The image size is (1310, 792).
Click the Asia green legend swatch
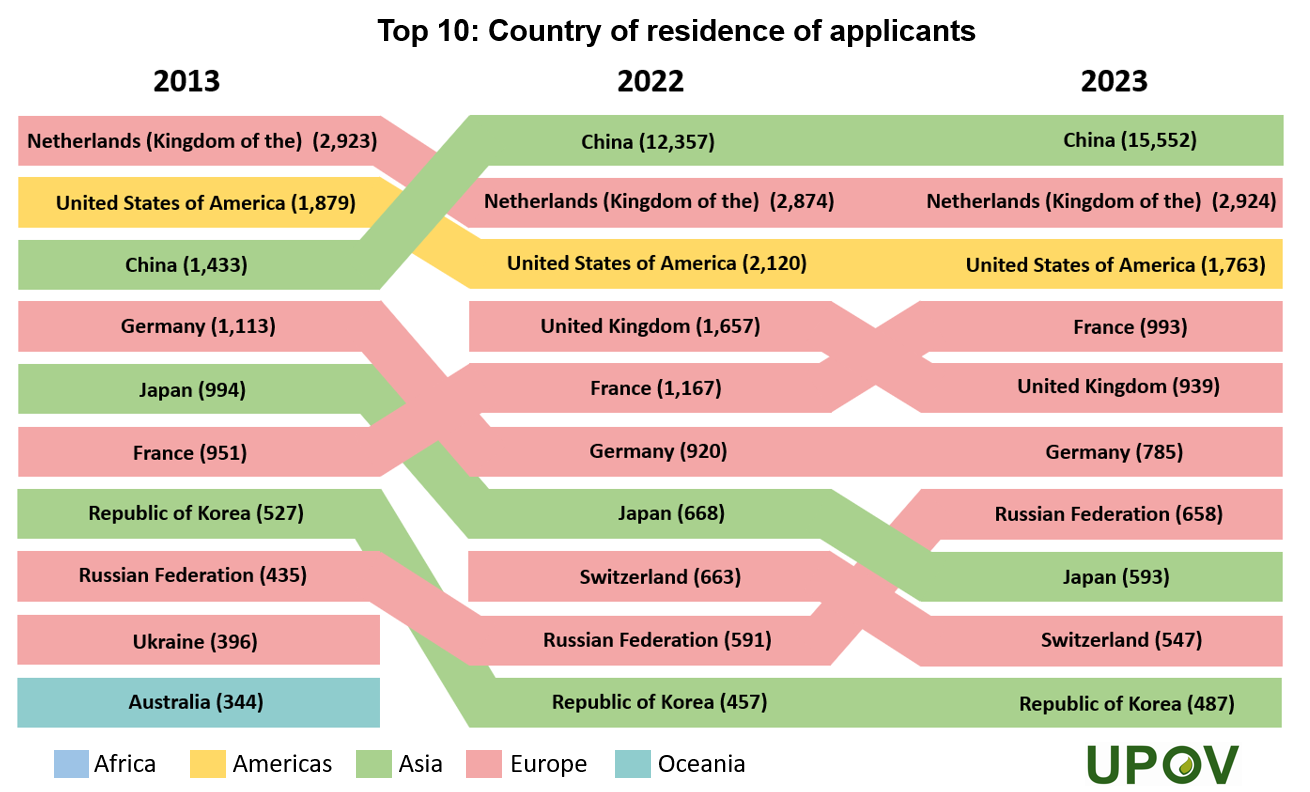pyautogui.click(x=373, y=764)
